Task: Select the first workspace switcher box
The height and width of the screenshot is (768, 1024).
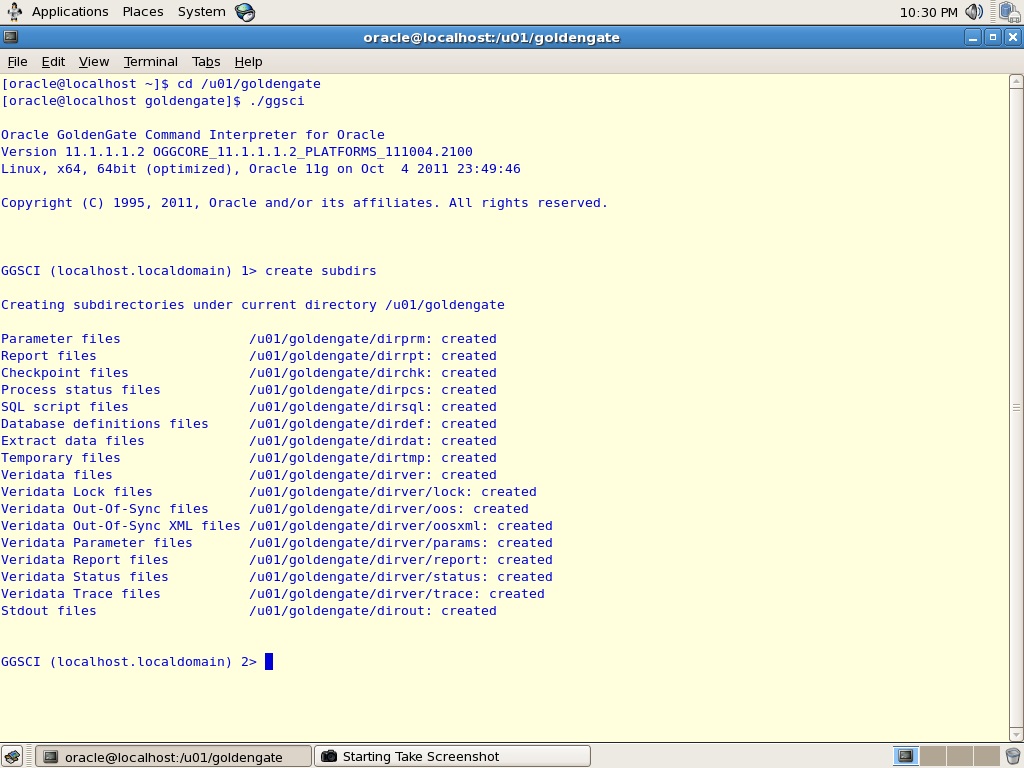Action: [906, 756]
